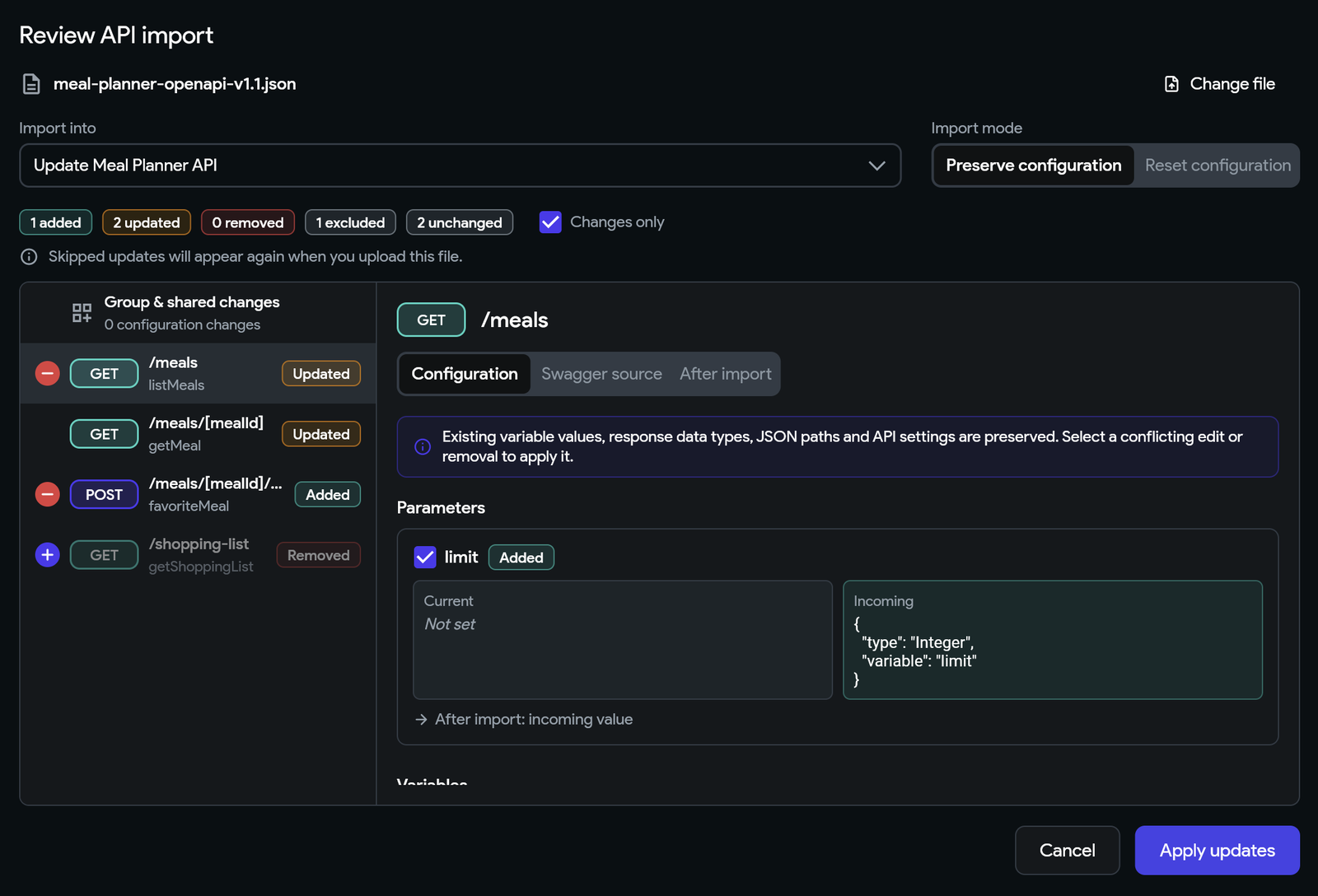Click the Review API import title
Image resolution: width=1318 pixels, height=896 pixels.
[116, 35]
